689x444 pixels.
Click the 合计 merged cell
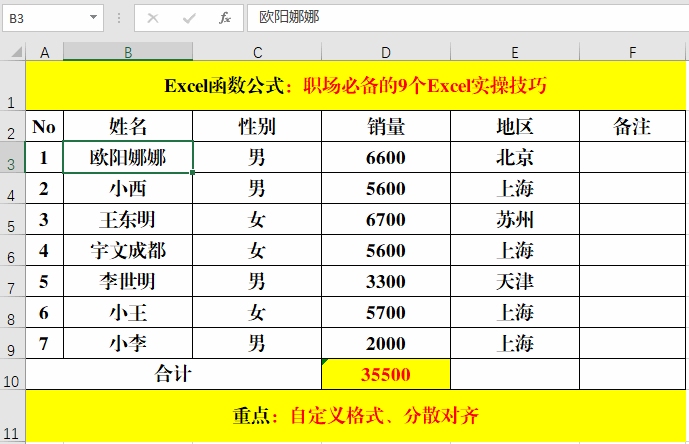tap(174, 374)
